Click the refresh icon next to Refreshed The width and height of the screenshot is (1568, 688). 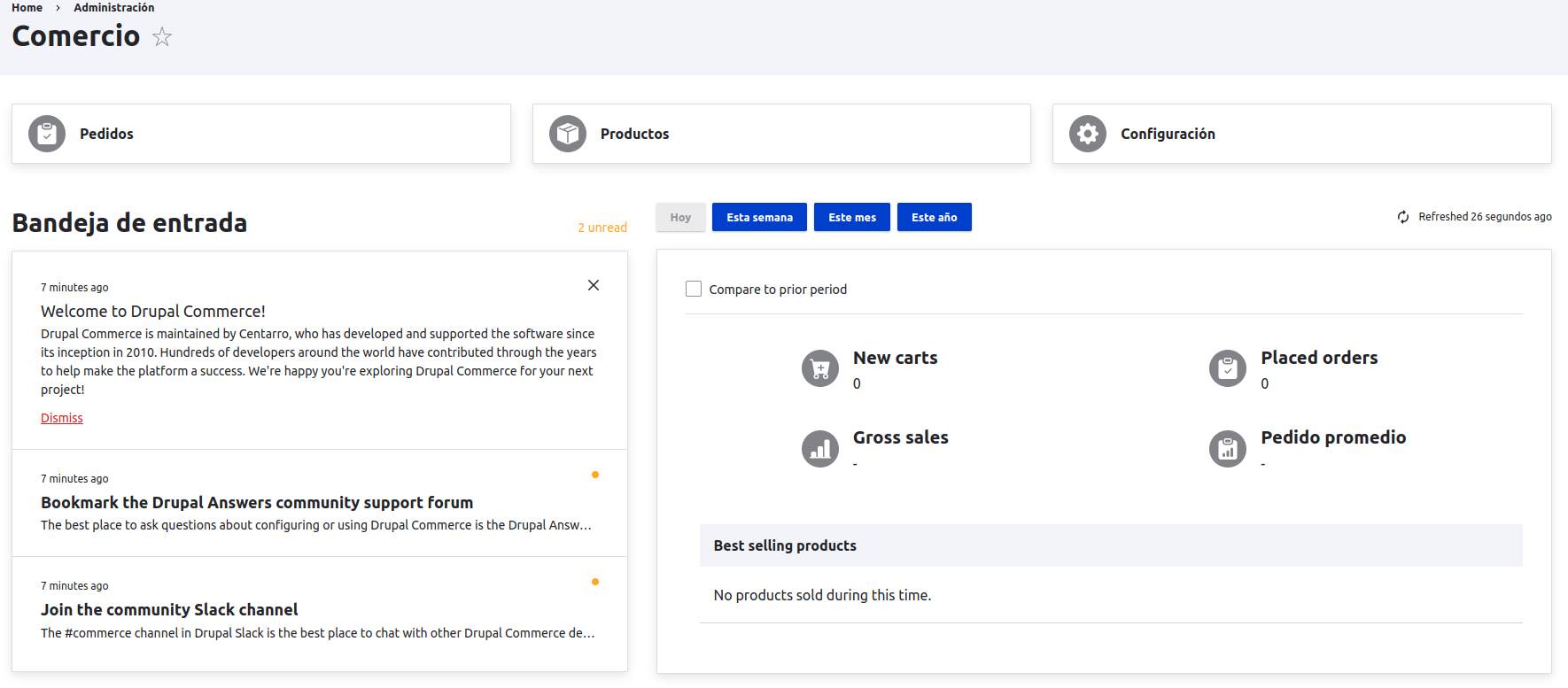1403,217
